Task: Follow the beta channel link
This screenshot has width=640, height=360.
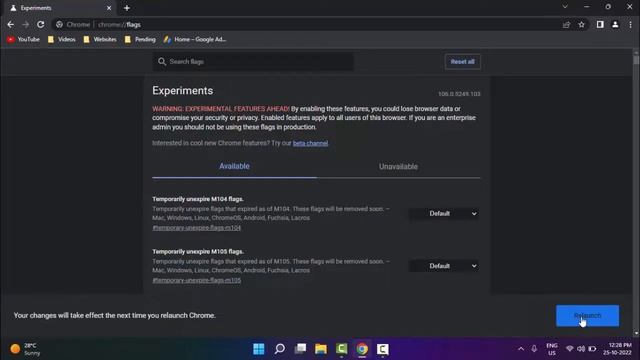Action: coord(310,143)
